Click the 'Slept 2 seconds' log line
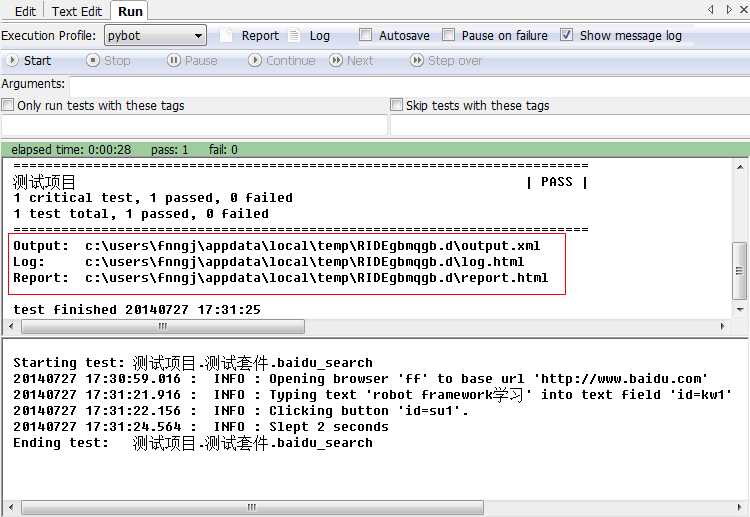 (201, 427)
